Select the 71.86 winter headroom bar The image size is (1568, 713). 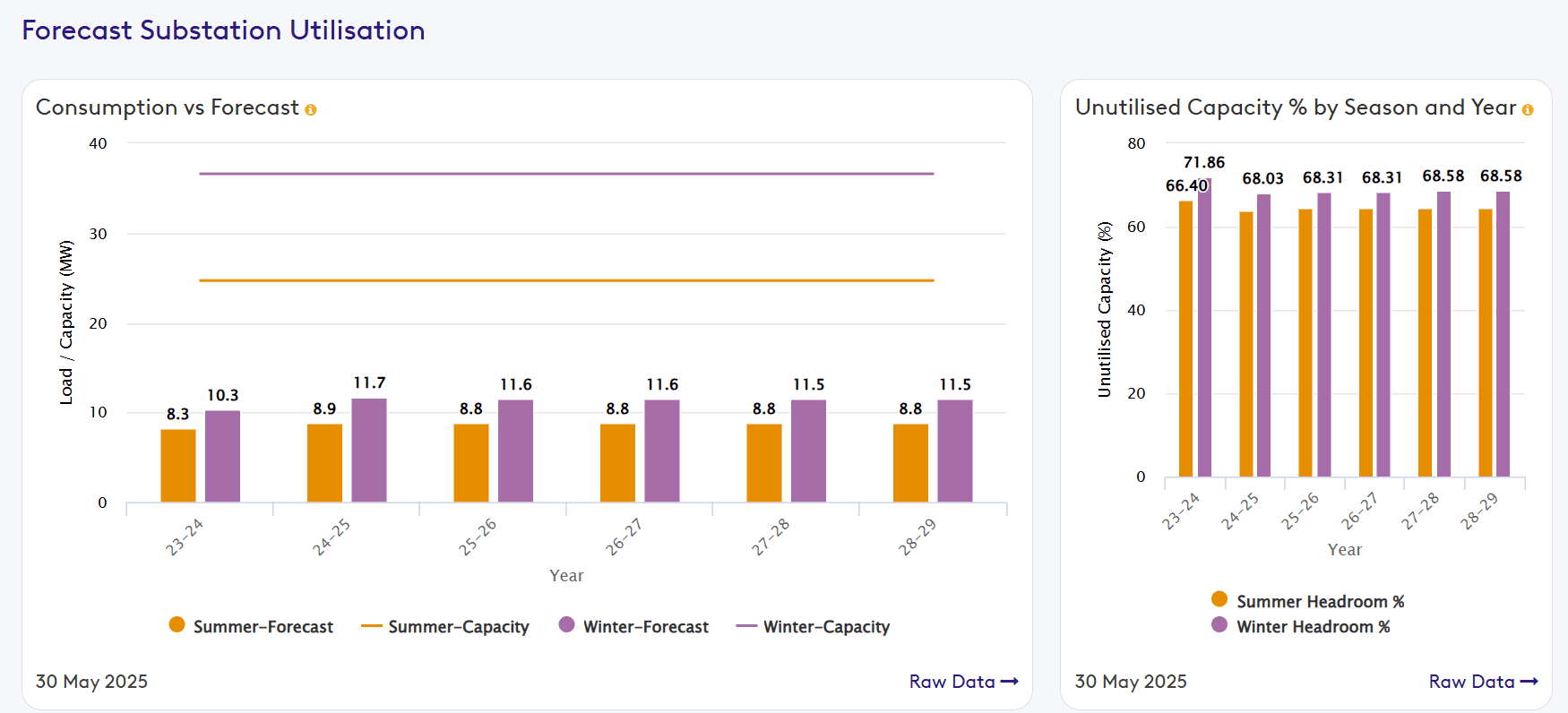[x=1204, y=328]
